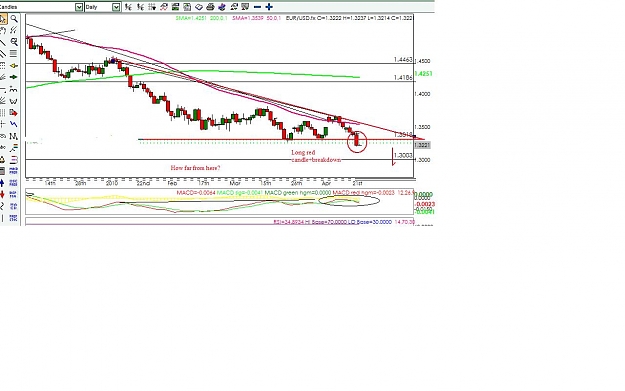
Task: Click the blue up arrow marker tool
Action: (x=2, y=183)
